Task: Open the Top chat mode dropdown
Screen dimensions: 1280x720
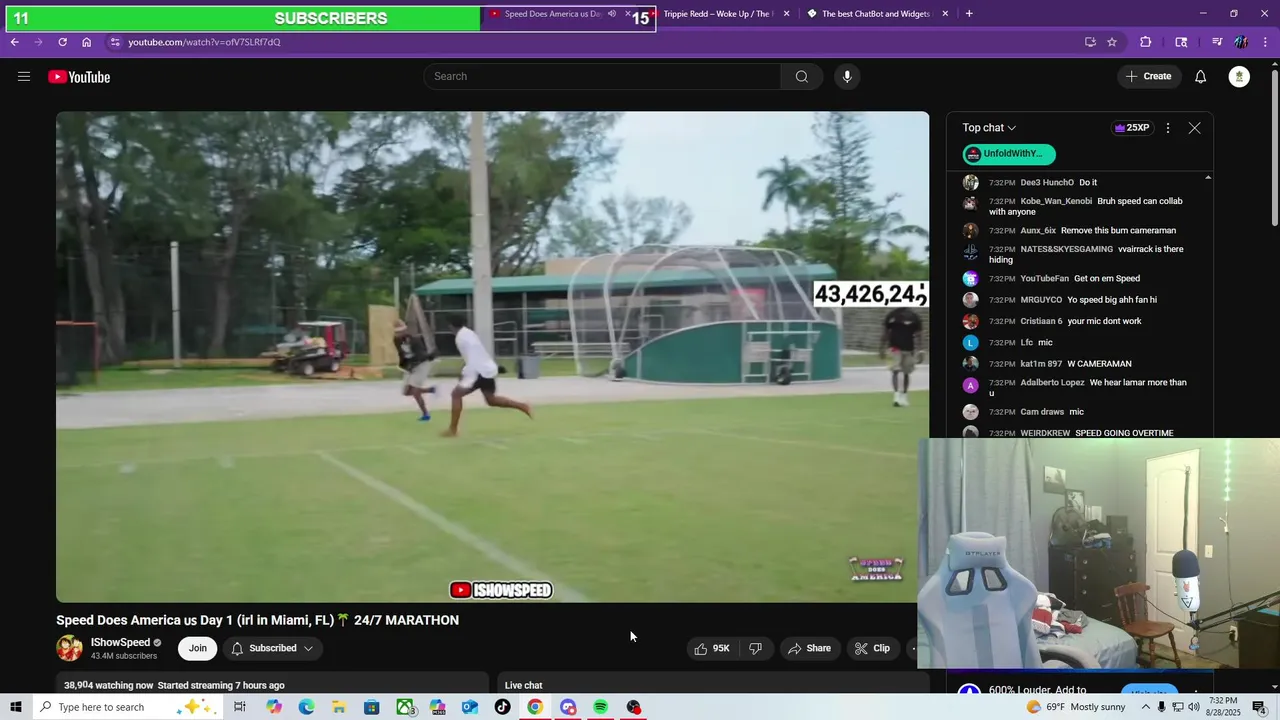Action: pos(989,128)
